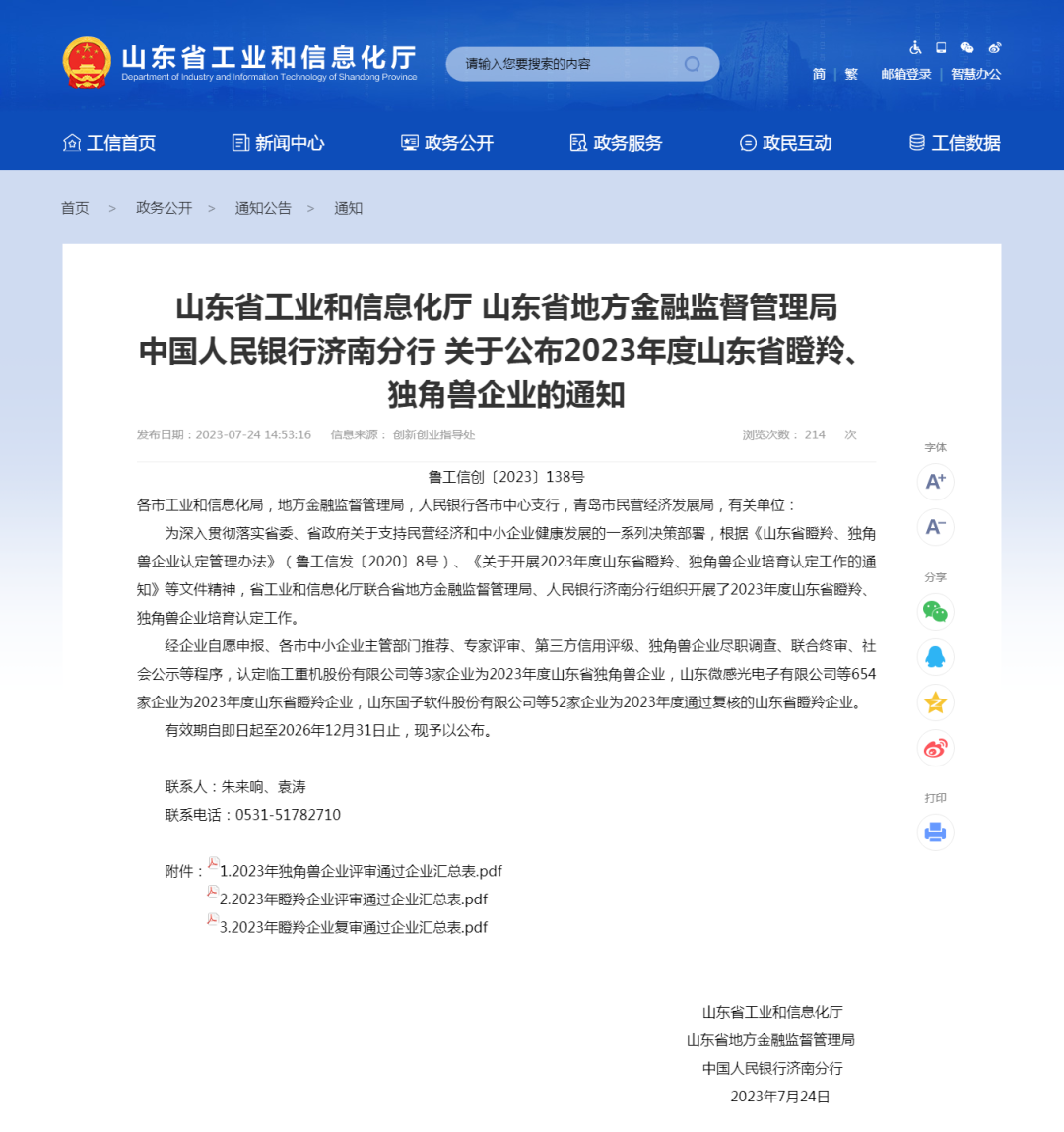Decrease font size with A- button
The image size is (1064, 1132).
point(936,527)
